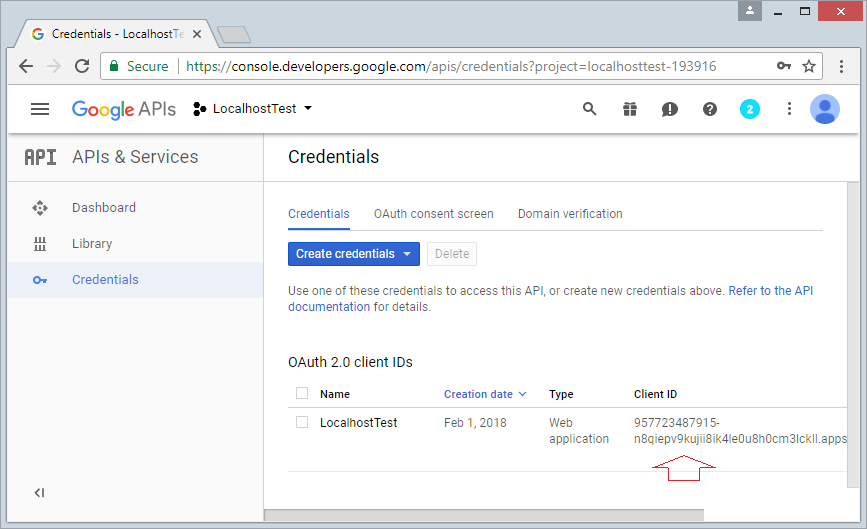Open a new browser tab
The width and height of the screenshot is (867, 529).
click(x=234, y=34)
